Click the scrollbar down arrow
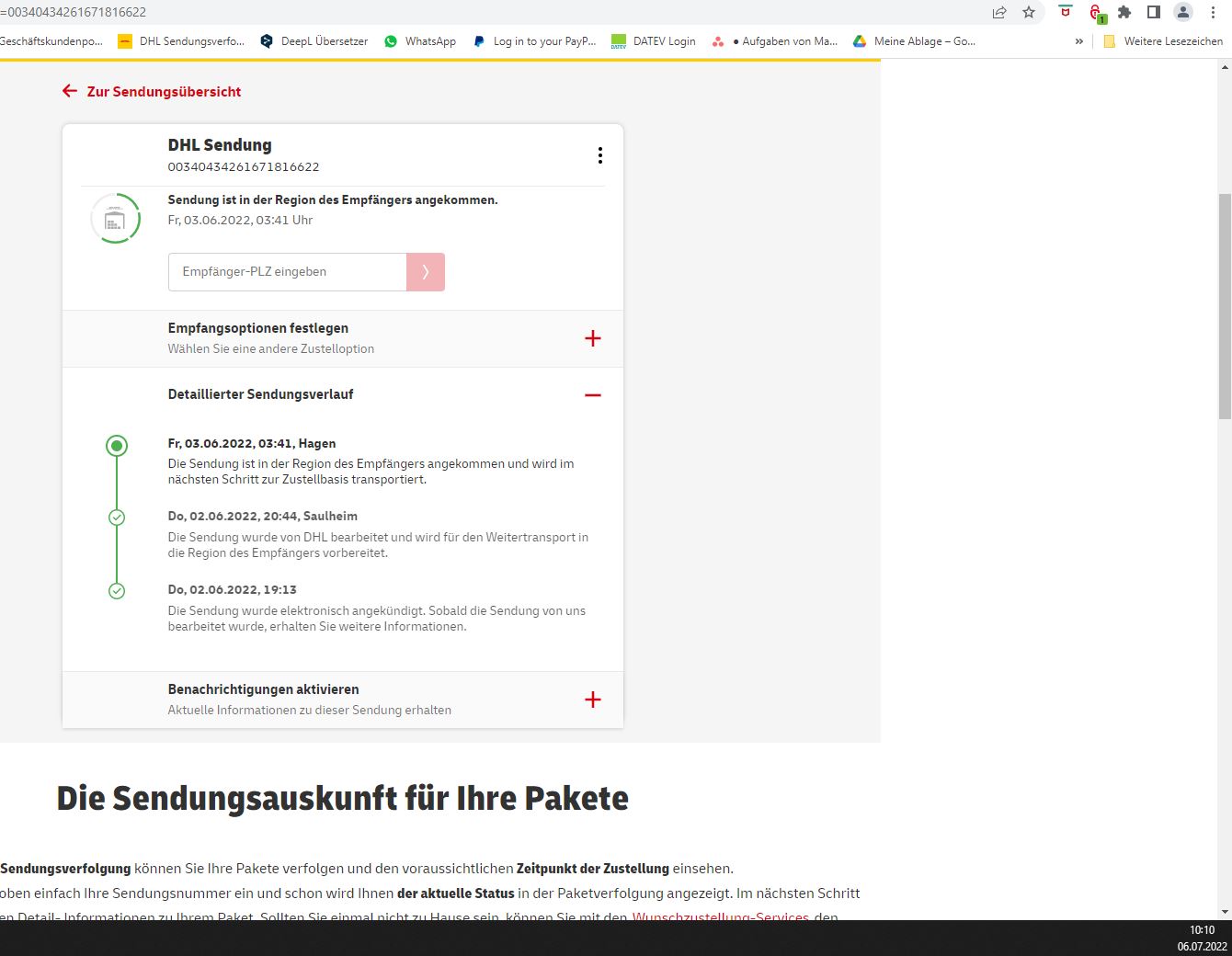 [x=1225, y=913]
